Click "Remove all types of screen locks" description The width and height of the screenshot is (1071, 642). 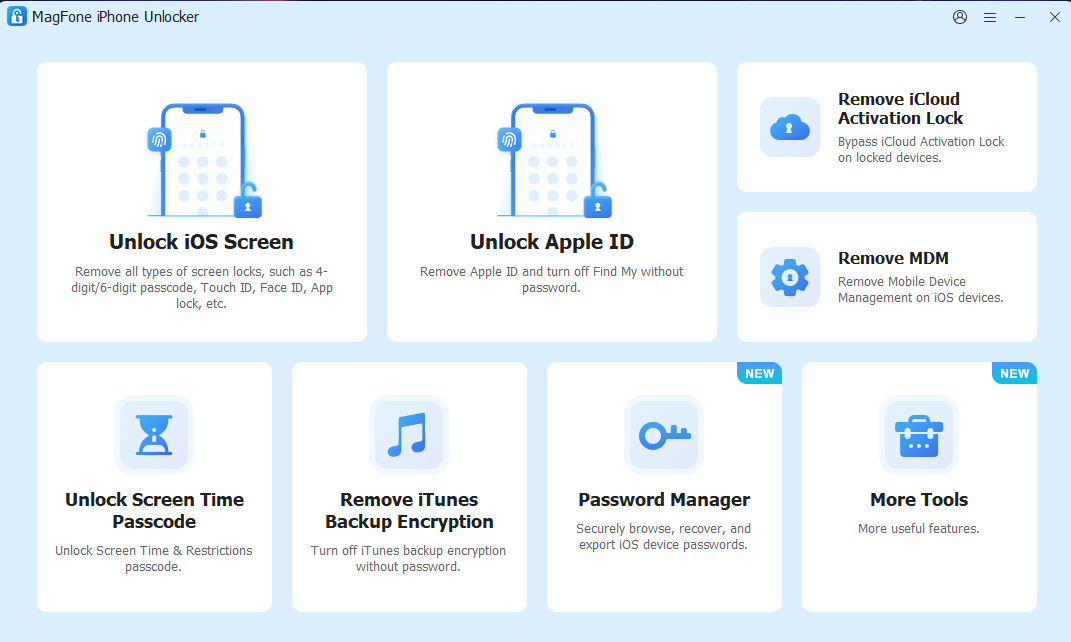[201, 288]
